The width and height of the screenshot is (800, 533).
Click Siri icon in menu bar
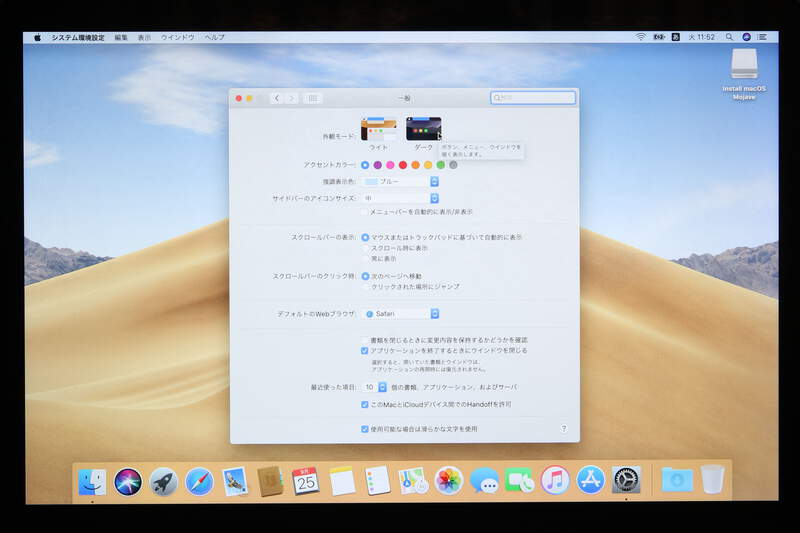tap(746, 37)
